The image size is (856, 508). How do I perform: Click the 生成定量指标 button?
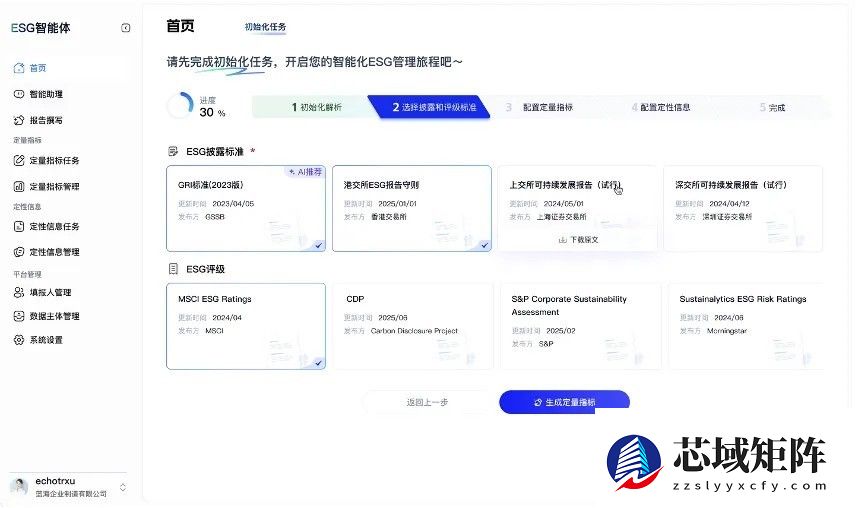(x=564, y=402)
